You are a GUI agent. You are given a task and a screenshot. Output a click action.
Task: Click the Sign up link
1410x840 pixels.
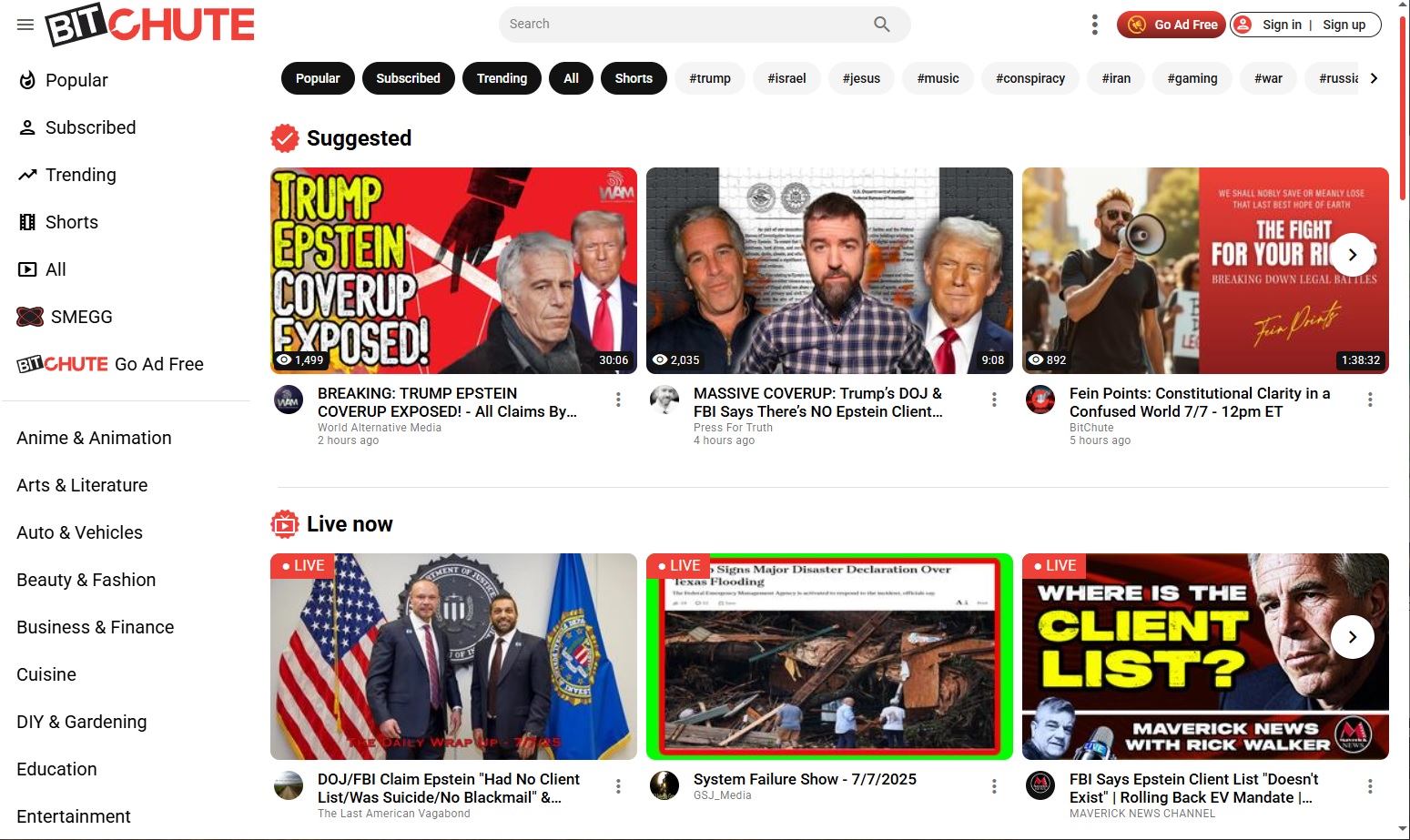click(1344, 25)
